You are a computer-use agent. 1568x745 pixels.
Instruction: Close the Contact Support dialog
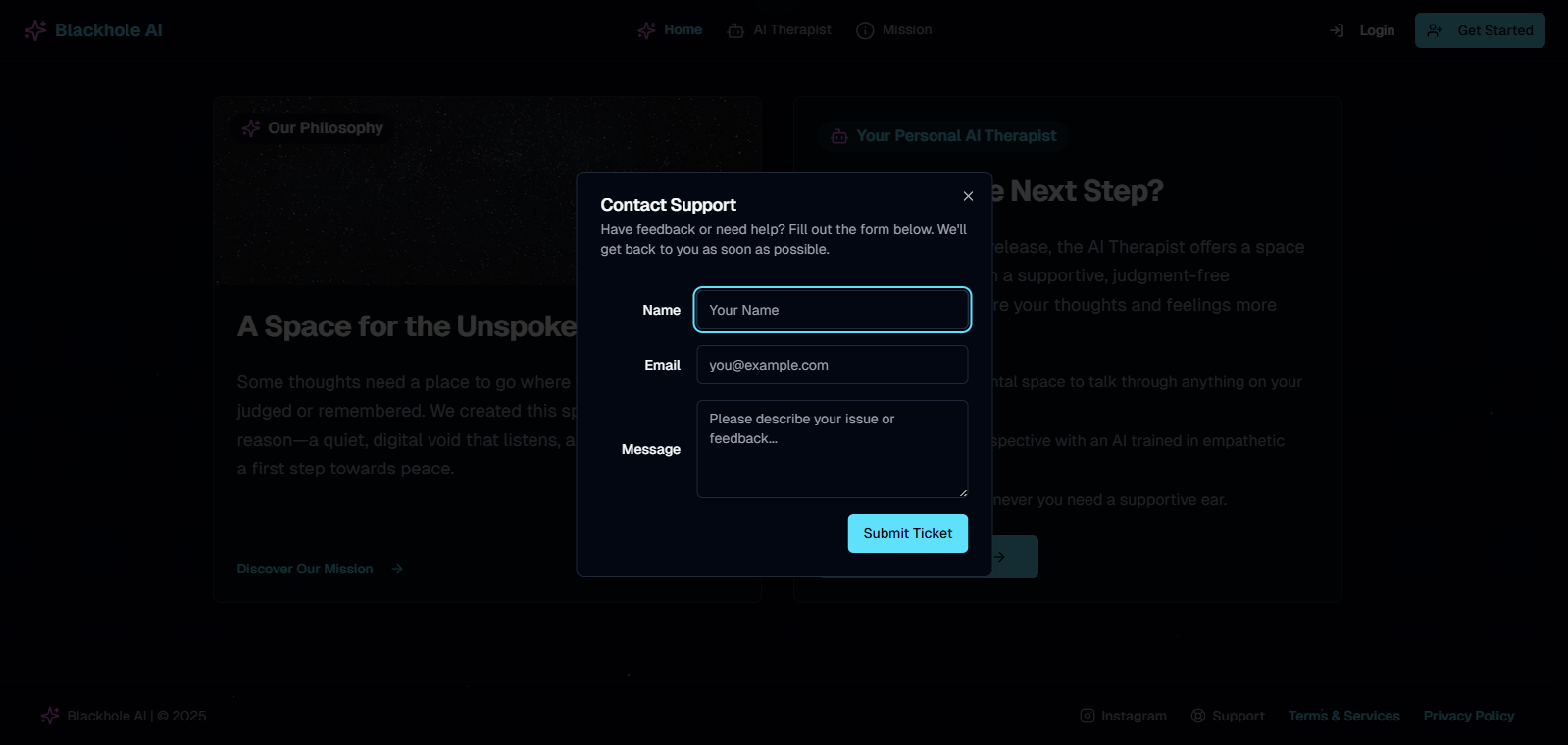click(x=968, y=196)
